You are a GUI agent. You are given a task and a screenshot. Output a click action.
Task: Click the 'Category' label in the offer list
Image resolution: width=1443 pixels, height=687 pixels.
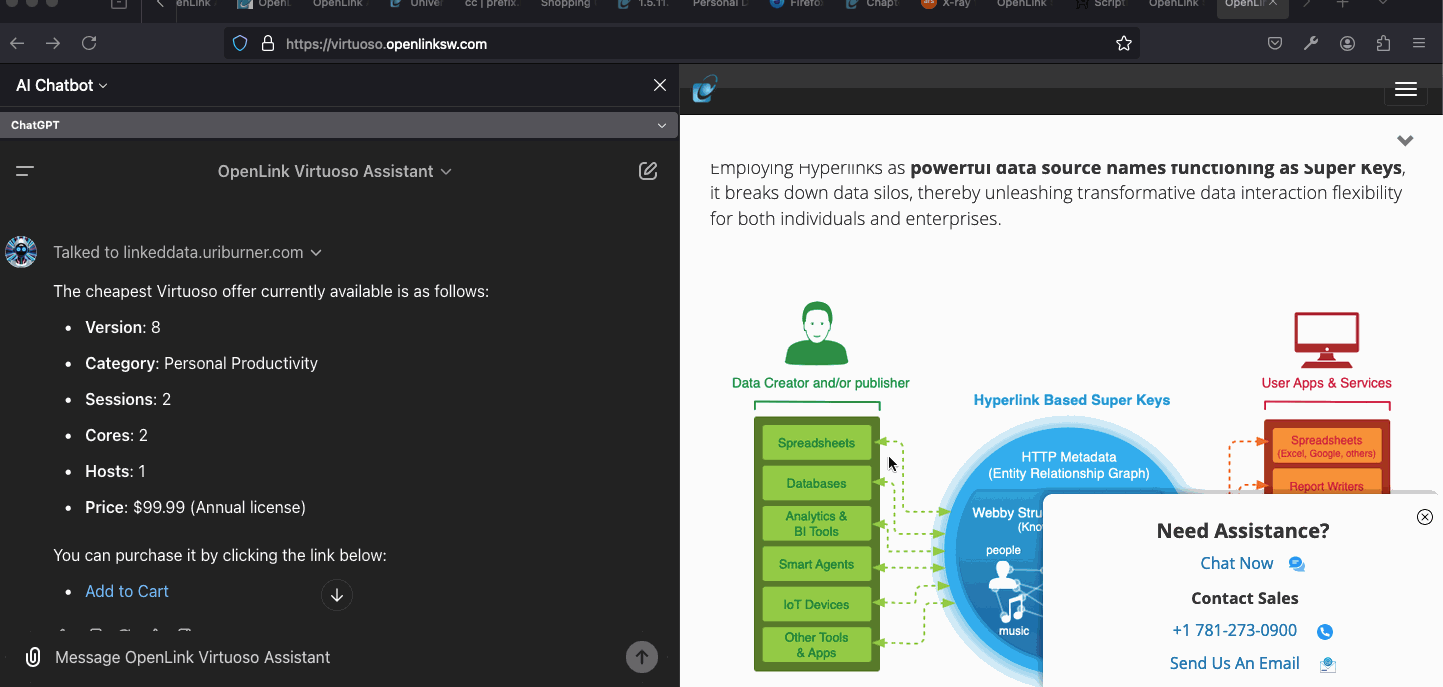tap(122, 364)
